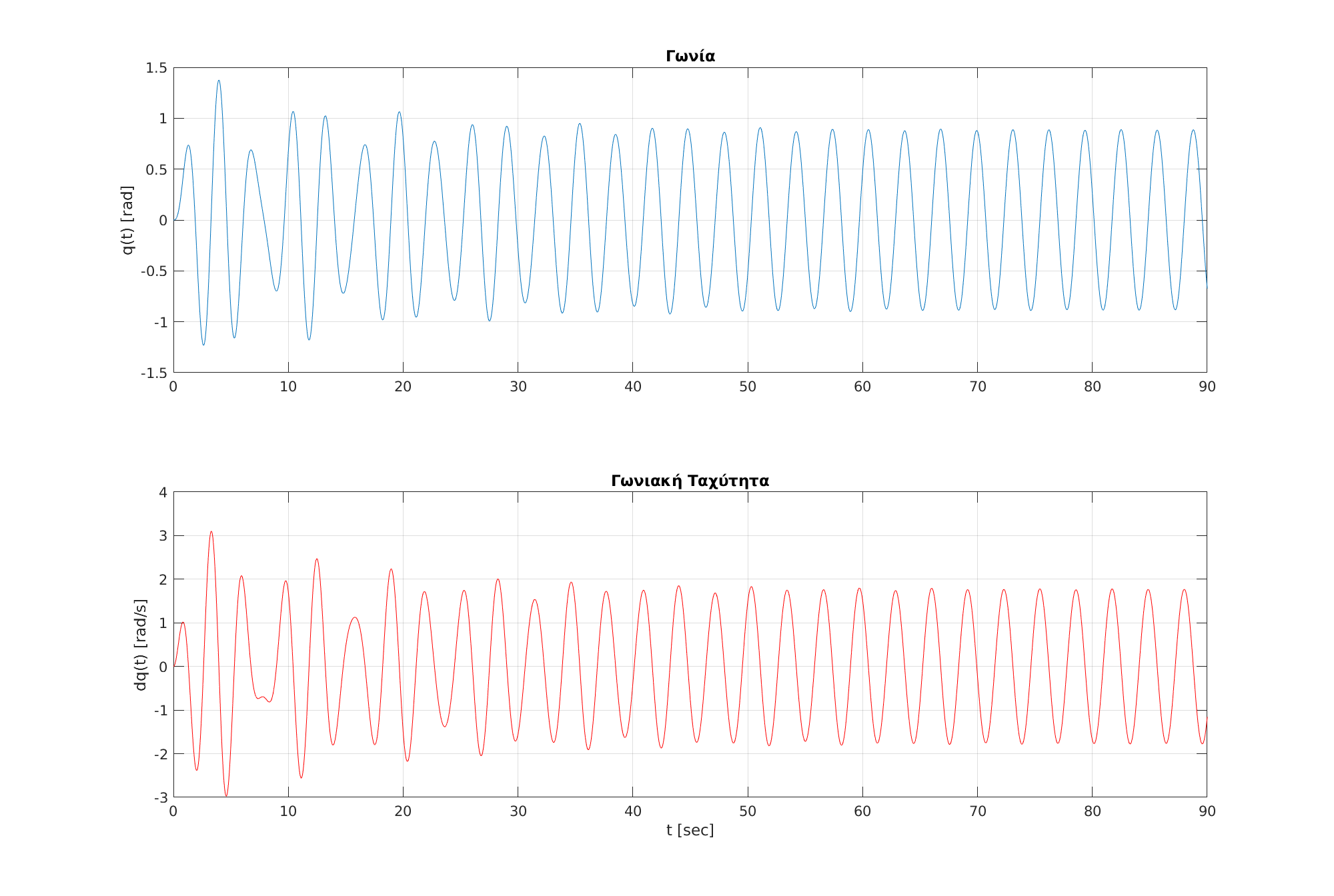Click '70' x-tick under the velocity plot
This screenshot has height=896, width=1334.
pos(977,812)
